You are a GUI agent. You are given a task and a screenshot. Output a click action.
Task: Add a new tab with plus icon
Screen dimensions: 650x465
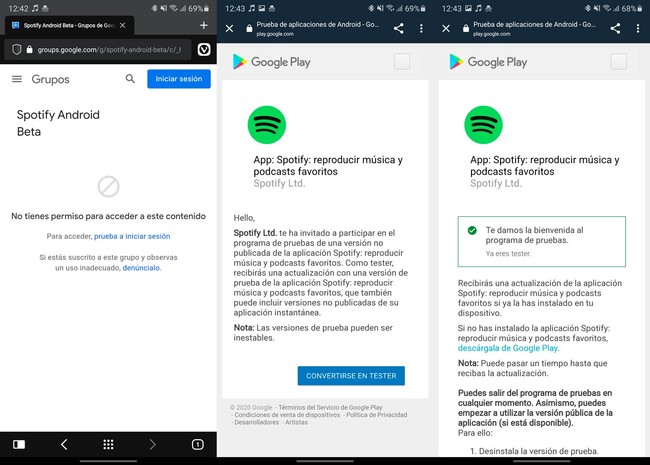[204, 25]
